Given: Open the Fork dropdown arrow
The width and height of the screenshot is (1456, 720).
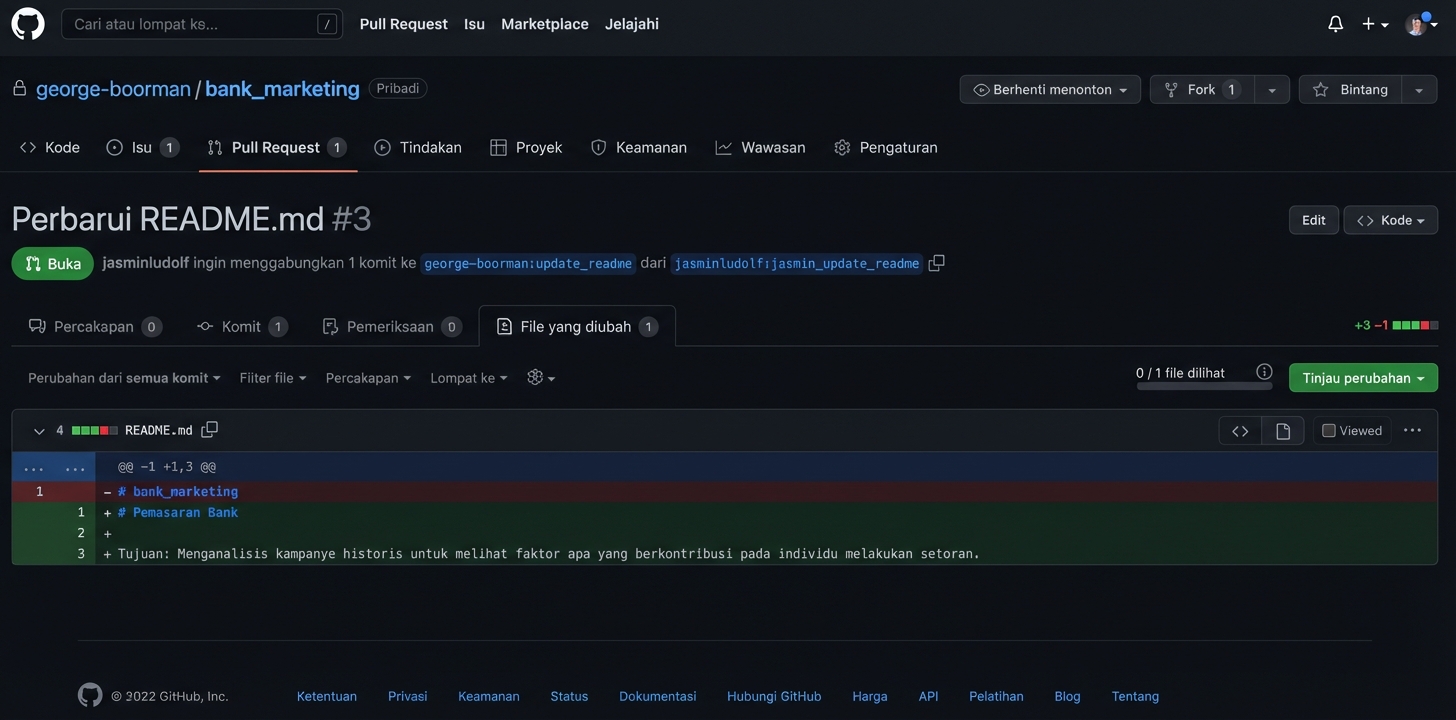Looking at the screenshot, I should point(1272,89).
